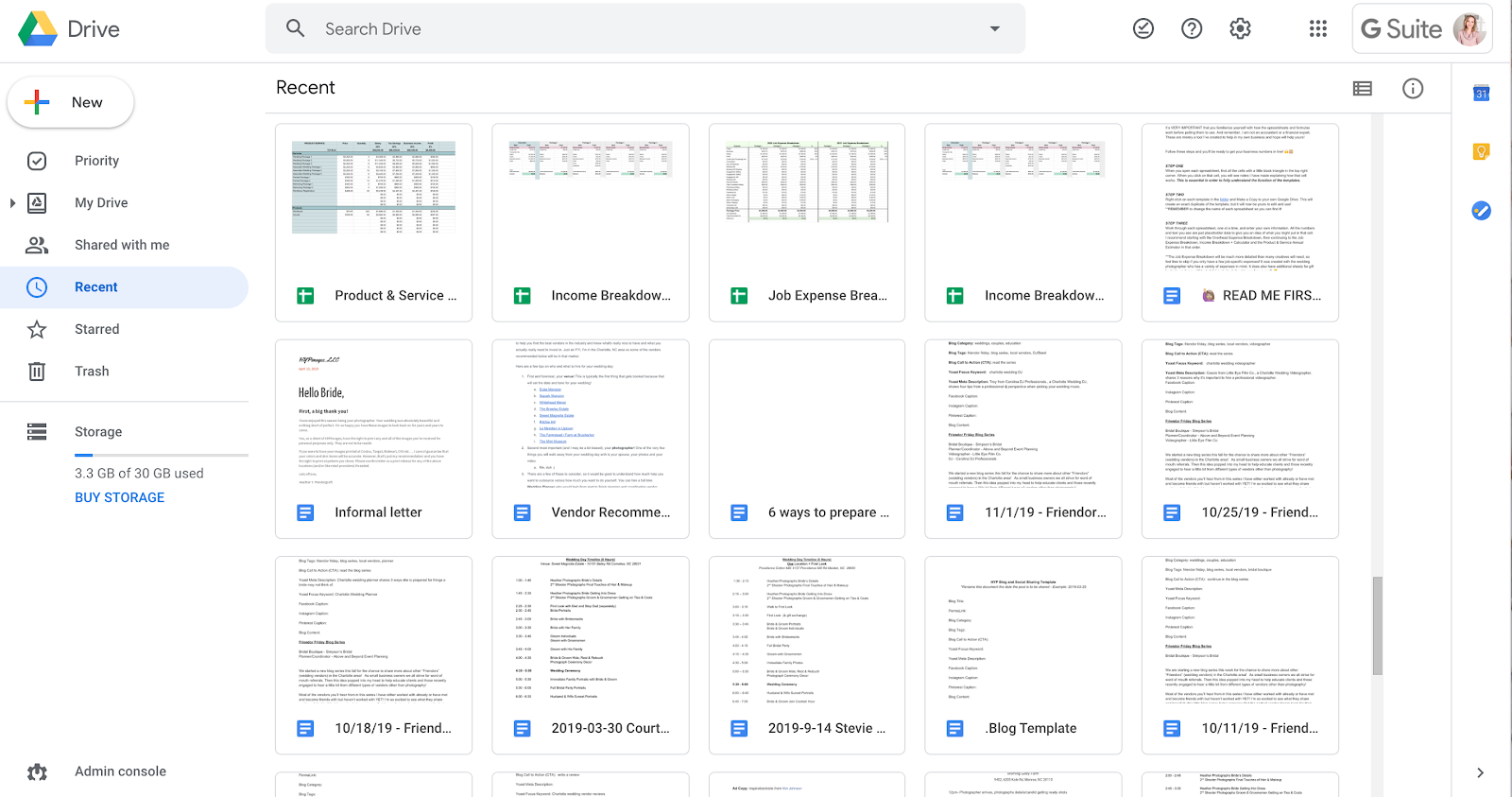Click Docs icon beside Informal letter
This screenshot has width=1512, height=797.
(305, 512)
